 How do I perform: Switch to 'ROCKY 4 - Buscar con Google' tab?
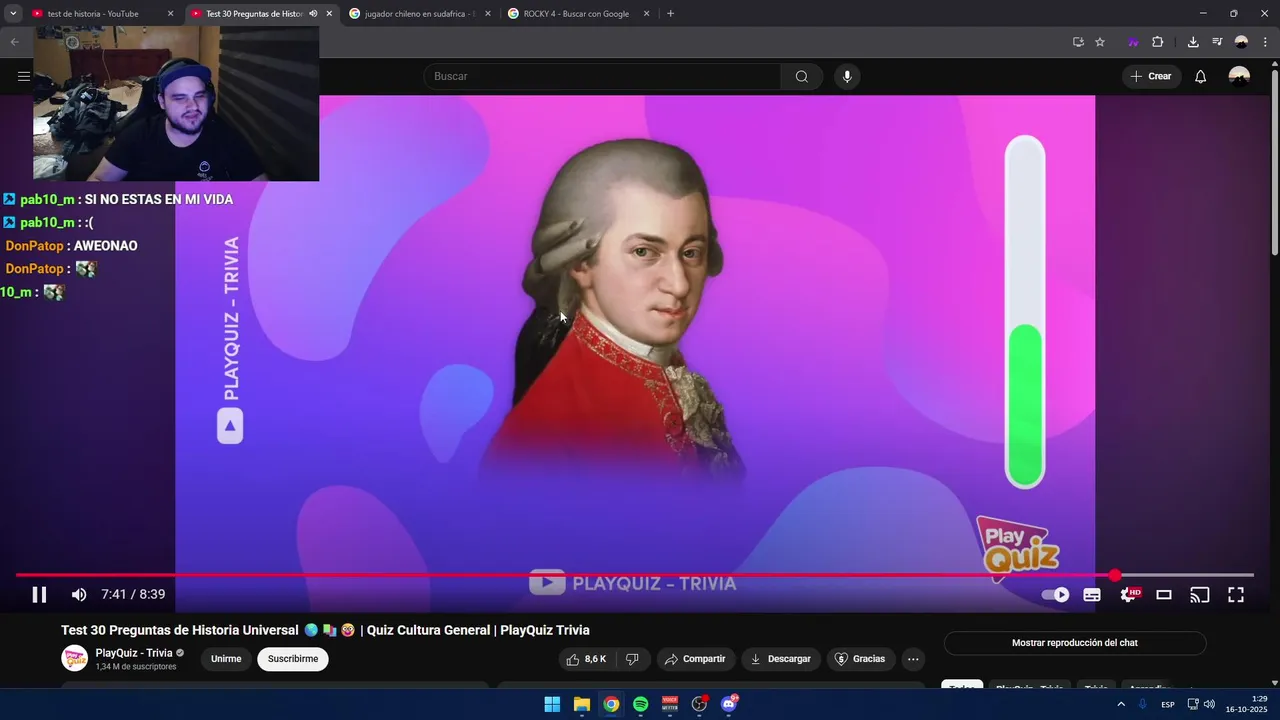coord(576,14)
